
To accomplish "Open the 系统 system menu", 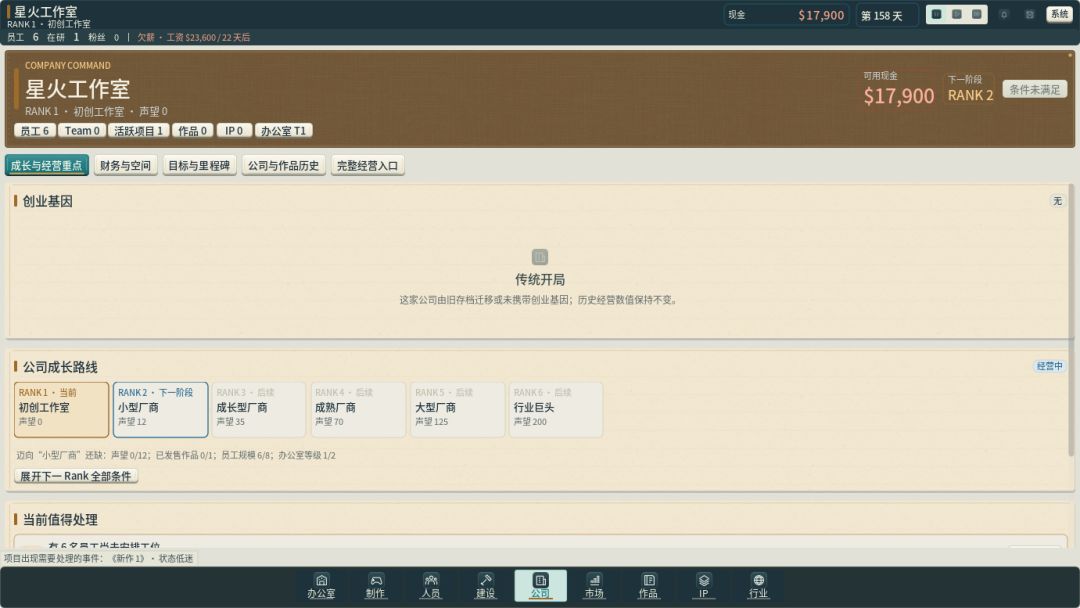I will tap(1059, 14).
